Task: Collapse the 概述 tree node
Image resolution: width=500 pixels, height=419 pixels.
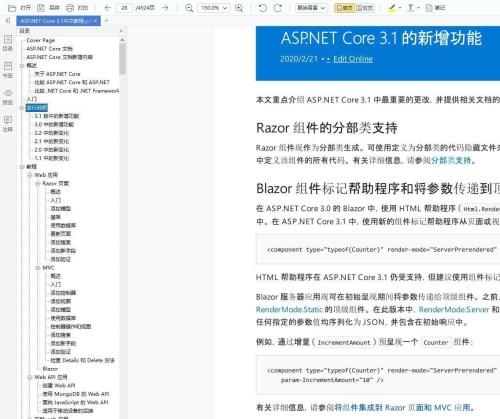Action: click(22, 65)
